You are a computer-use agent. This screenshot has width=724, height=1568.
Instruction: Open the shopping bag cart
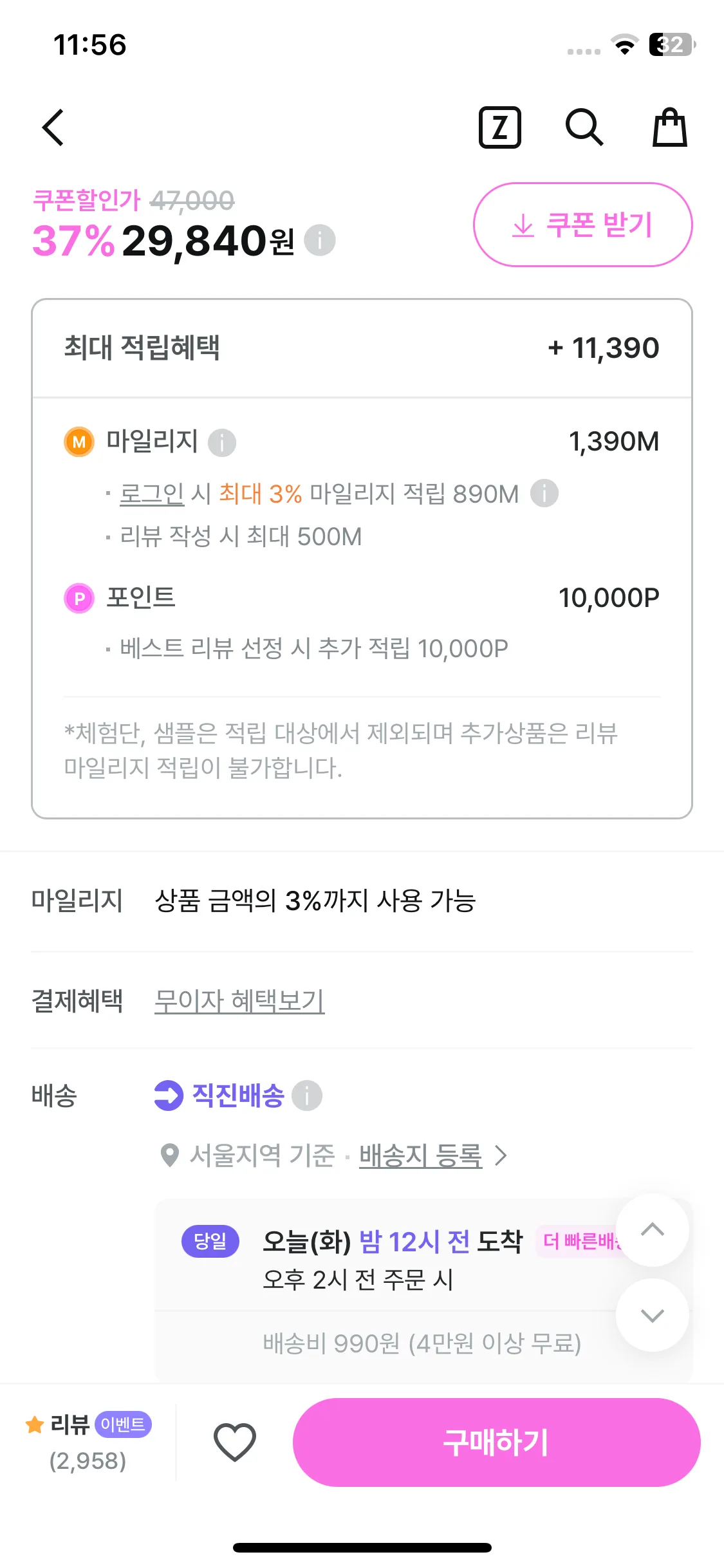[x=670, y=127]
